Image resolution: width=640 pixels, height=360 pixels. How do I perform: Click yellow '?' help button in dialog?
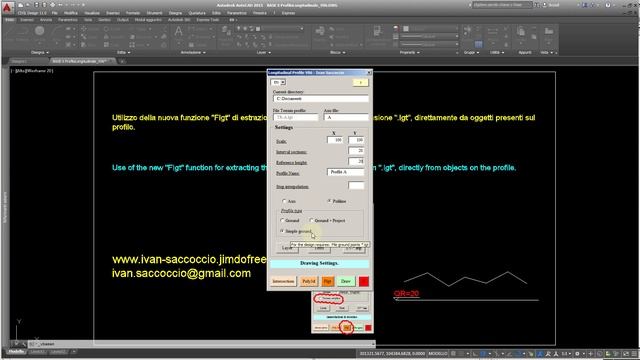[x=360, y=82]
